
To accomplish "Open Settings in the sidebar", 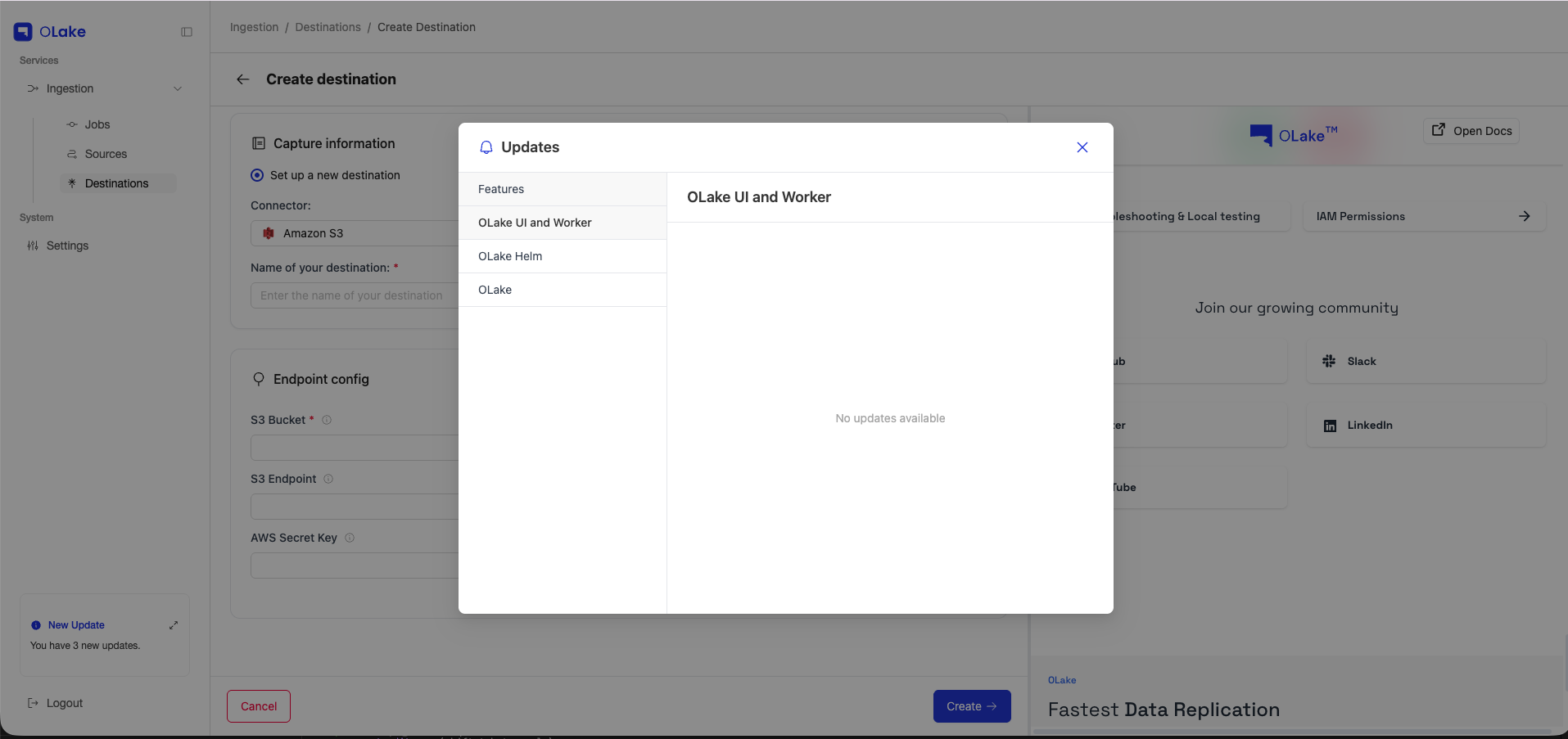I will pos(67,246).
